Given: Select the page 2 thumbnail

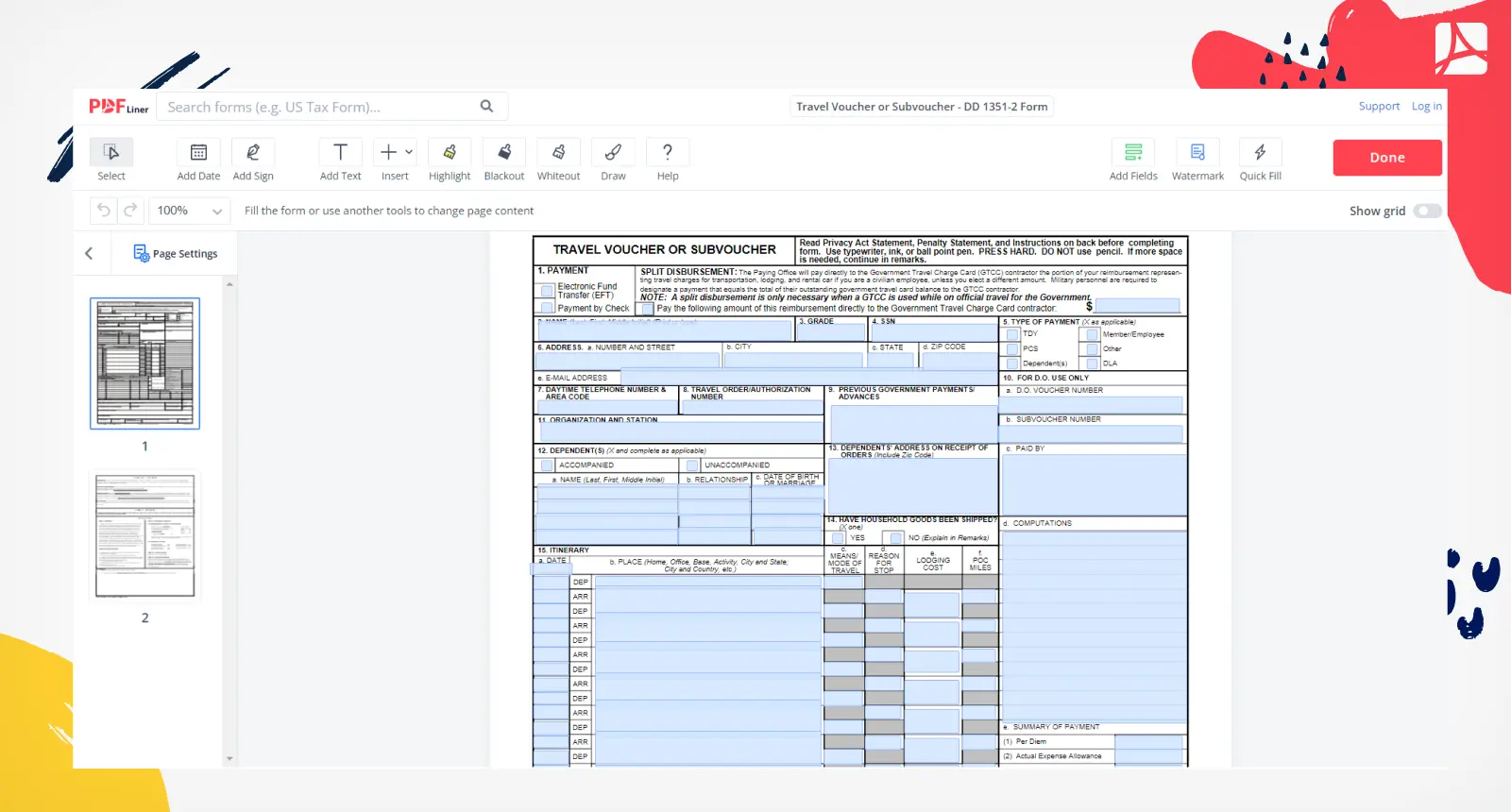Looking at the screenshot, I should pyautogui.click(x=144, y=535).
